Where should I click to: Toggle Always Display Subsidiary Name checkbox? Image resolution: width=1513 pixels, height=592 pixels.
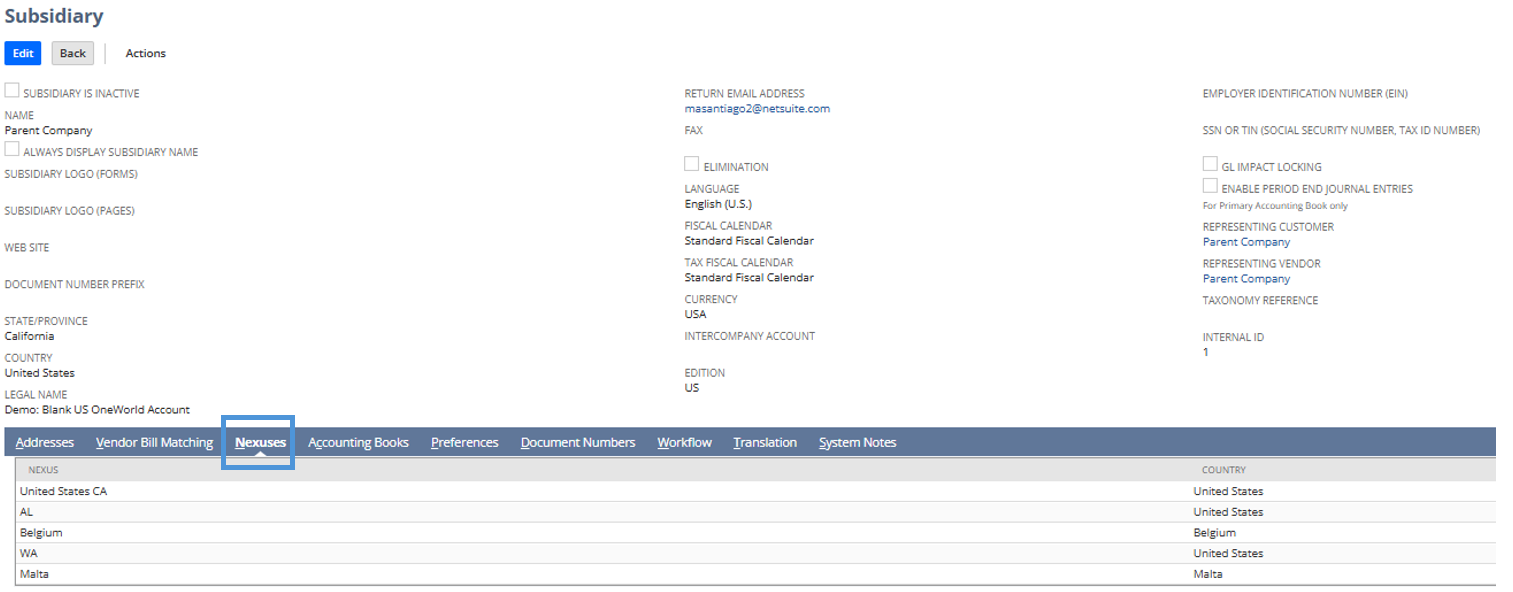(x=12, y=150)
